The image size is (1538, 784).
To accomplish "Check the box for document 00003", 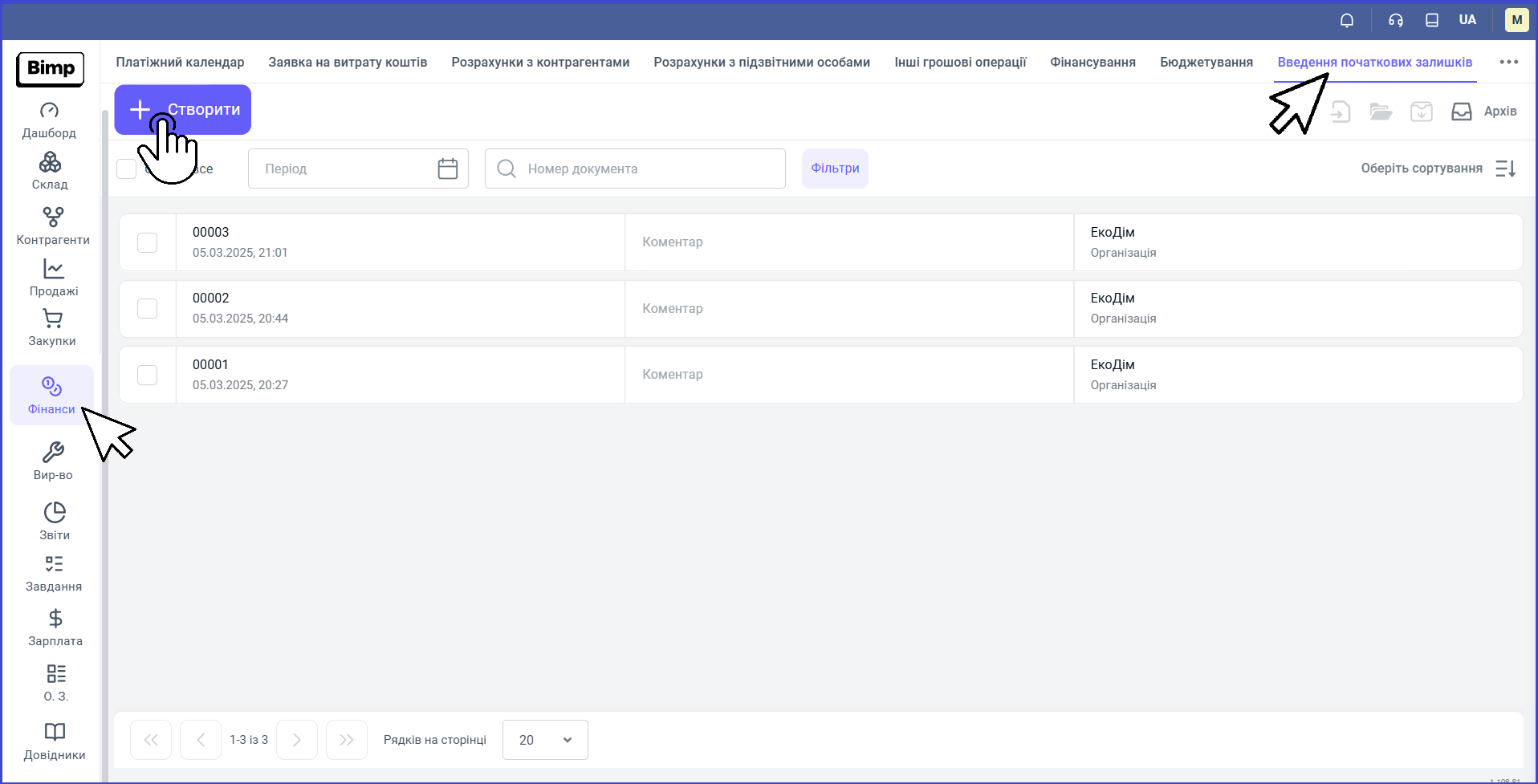I will [147, 242].
